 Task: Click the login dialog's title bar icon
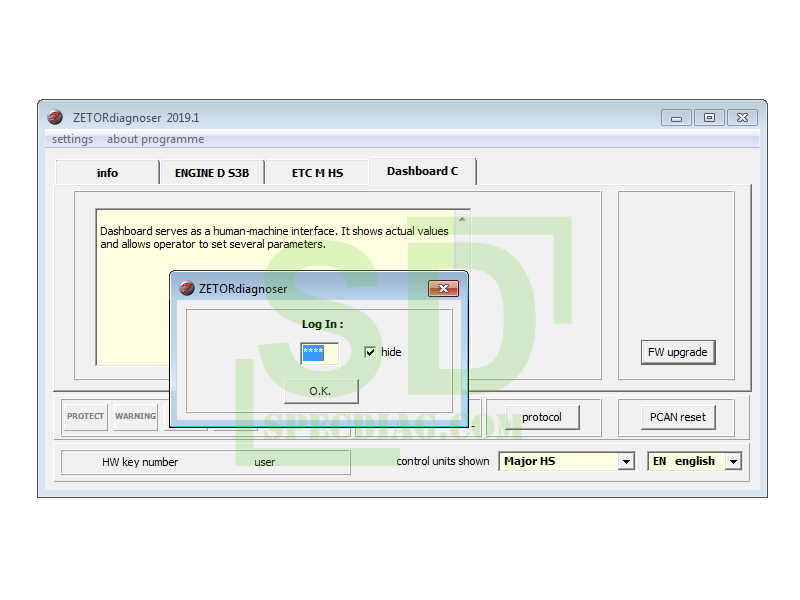(186, 289)
